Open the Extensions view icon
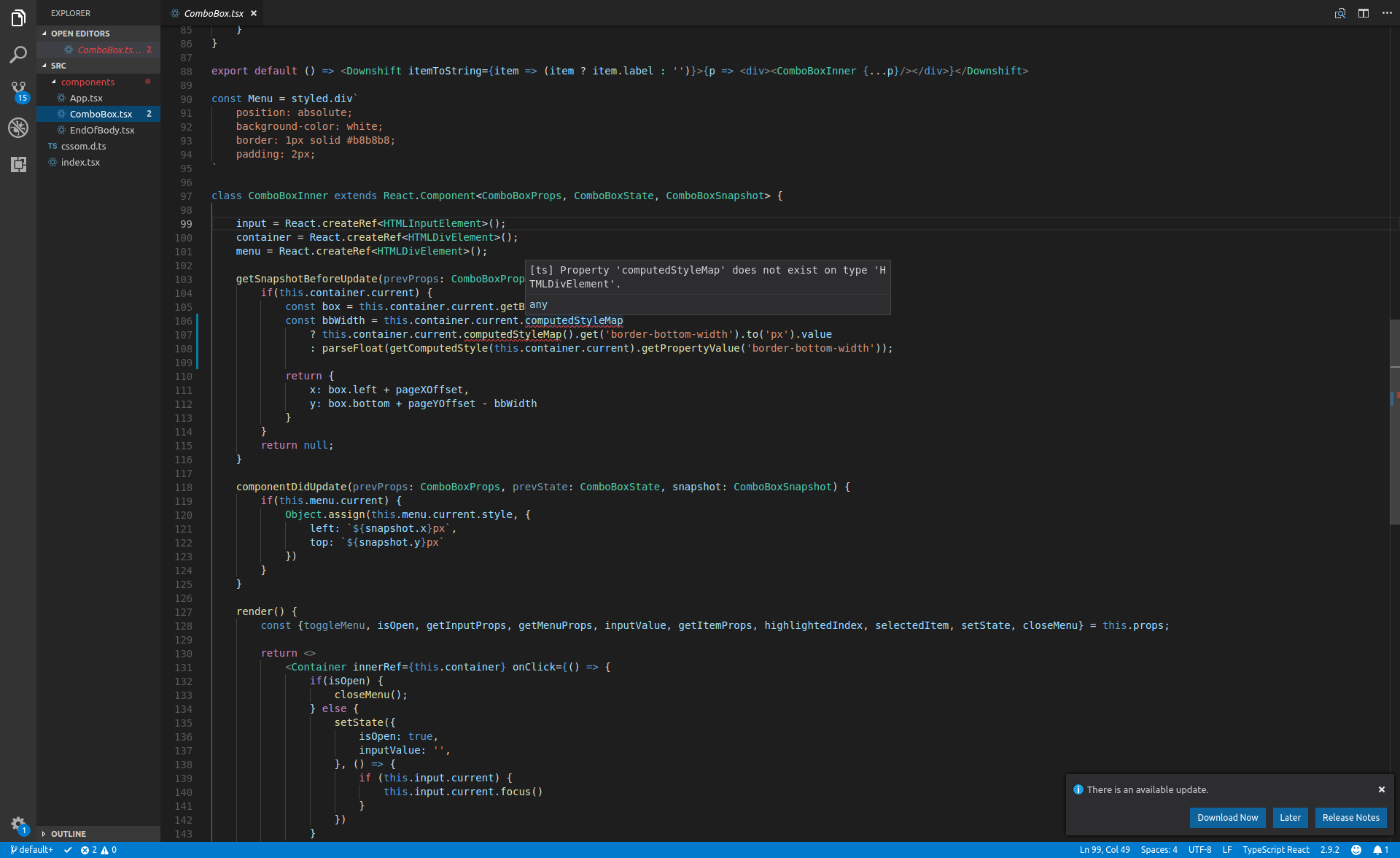The width and height of the screenshot is (1400, 858). [x=18, y=164]
